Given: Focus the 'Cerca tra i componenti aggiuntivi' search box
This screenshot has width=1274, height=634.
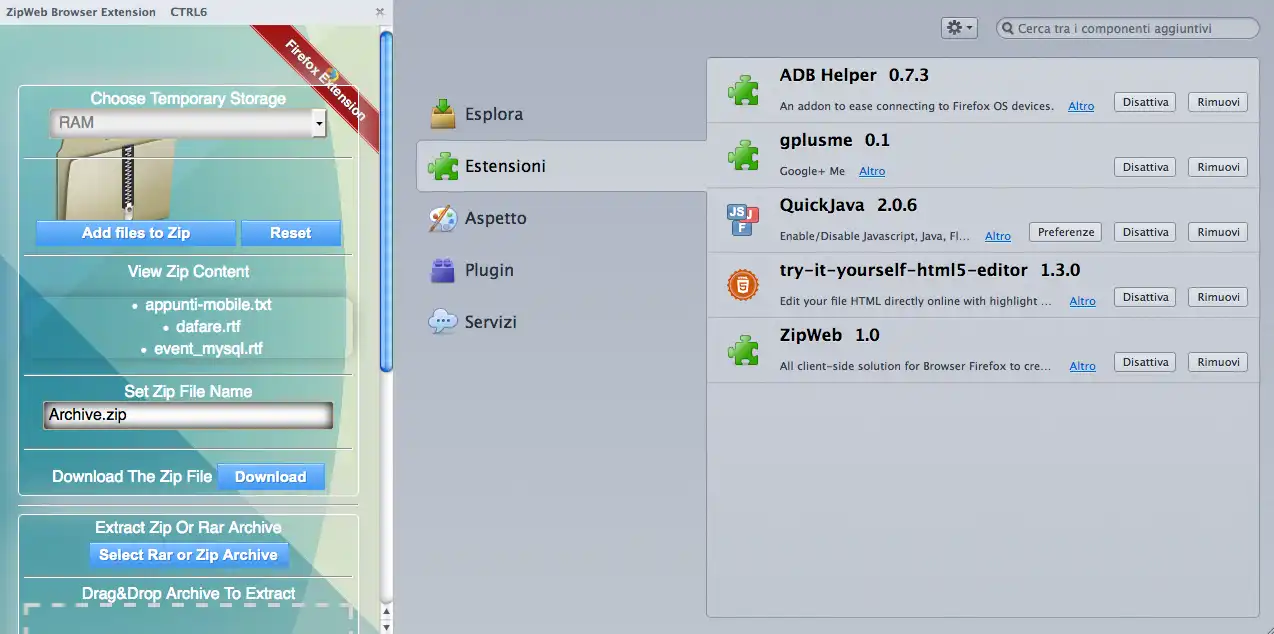Looking at the screenshot, I should point(1128,28).
